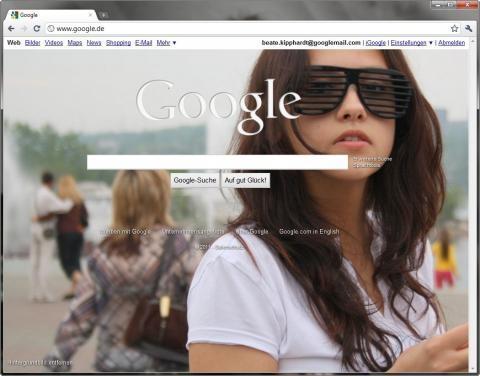Open the Shopping link
Screen dimensions: 480x376
pos(118,43)
